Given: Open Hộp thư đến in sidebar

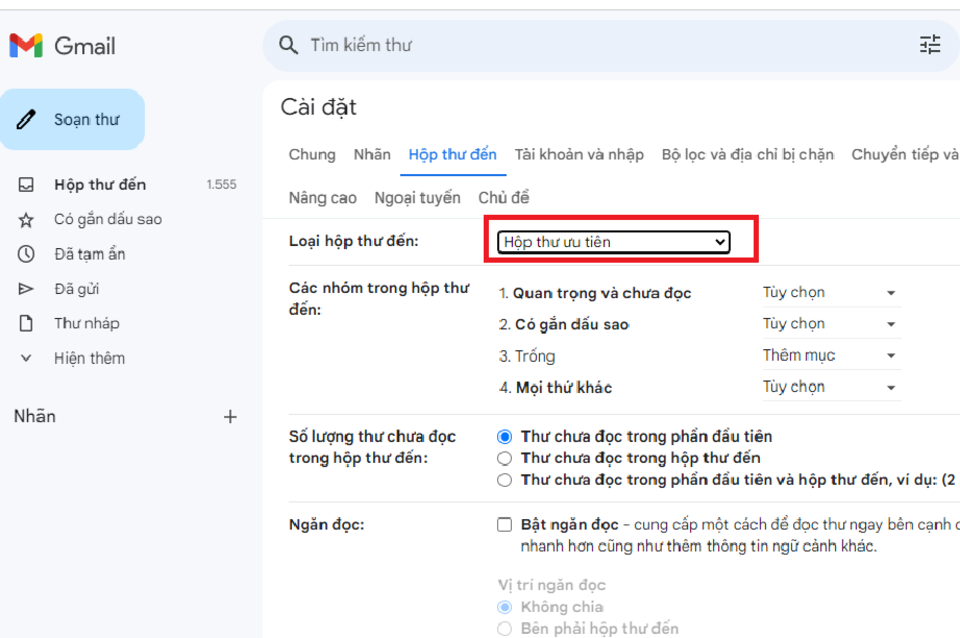Looking at the screenshot, I should pyautogui.click(x=99, y=185).
